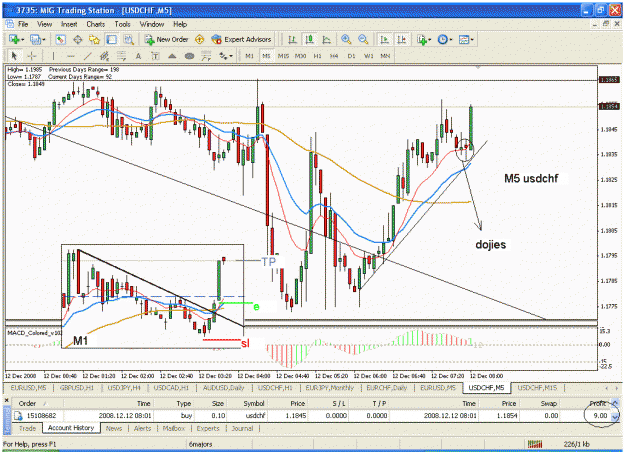Click the New Chart icon
Screen dimensions: 625x452
click(14, 39)
